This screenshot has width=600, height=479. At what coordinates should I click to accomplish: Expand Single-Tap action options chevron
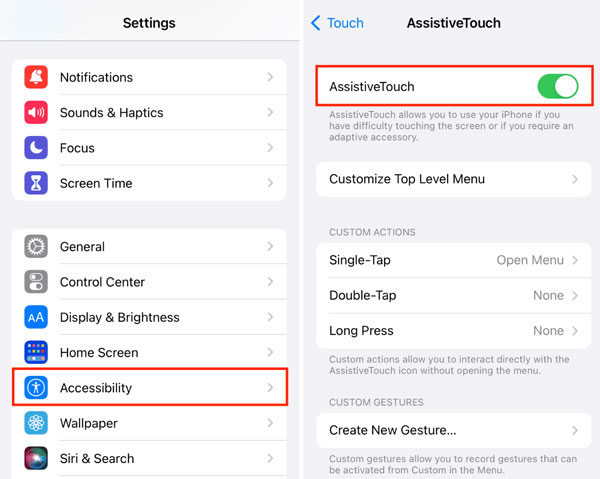(x=575, y=260)
